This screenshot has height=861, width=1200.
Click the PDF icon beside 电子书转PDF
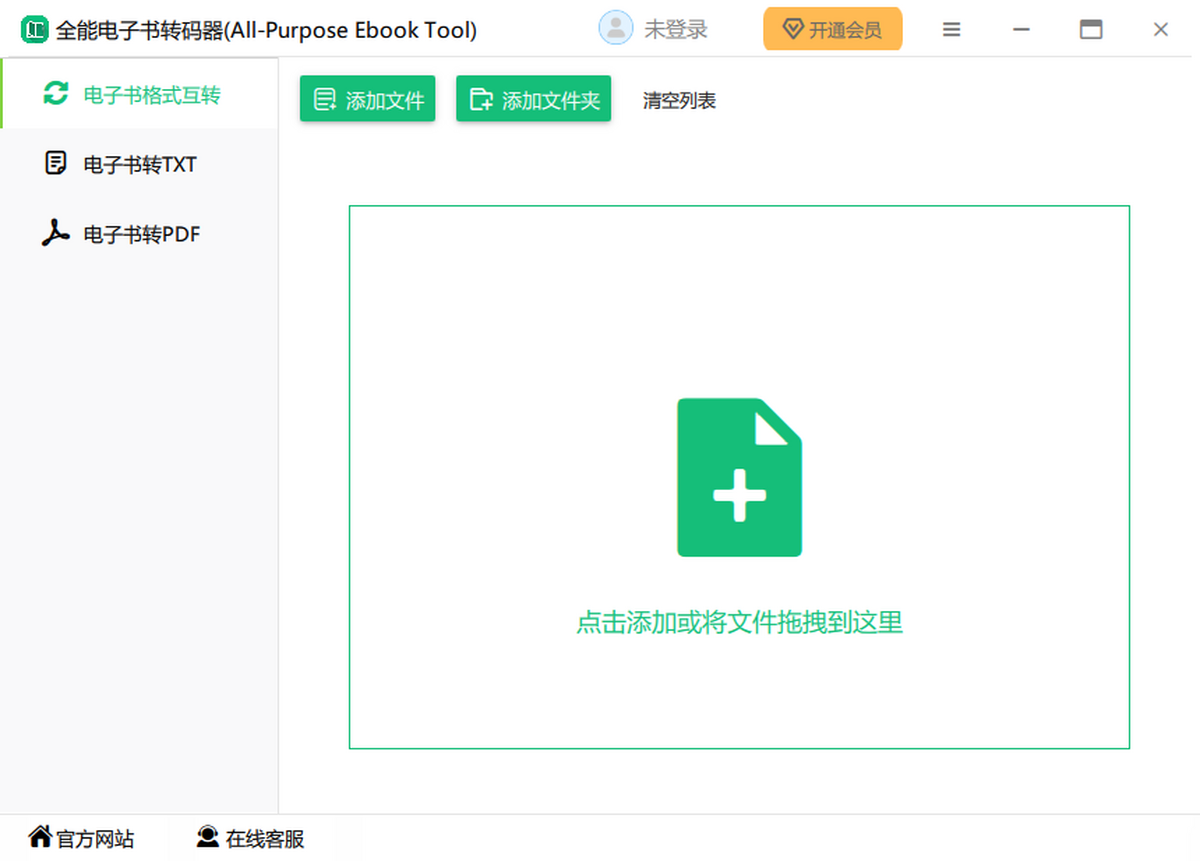[x=55, y=234]
